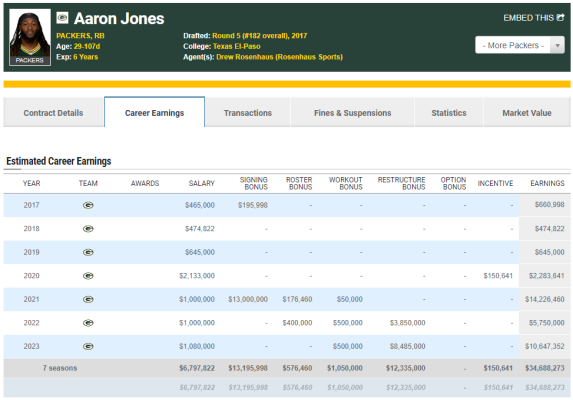Viewport: 573px width, 400px height.
Task: Click Drew Rosenhaus agent link
Action: (x=279, y=57)
